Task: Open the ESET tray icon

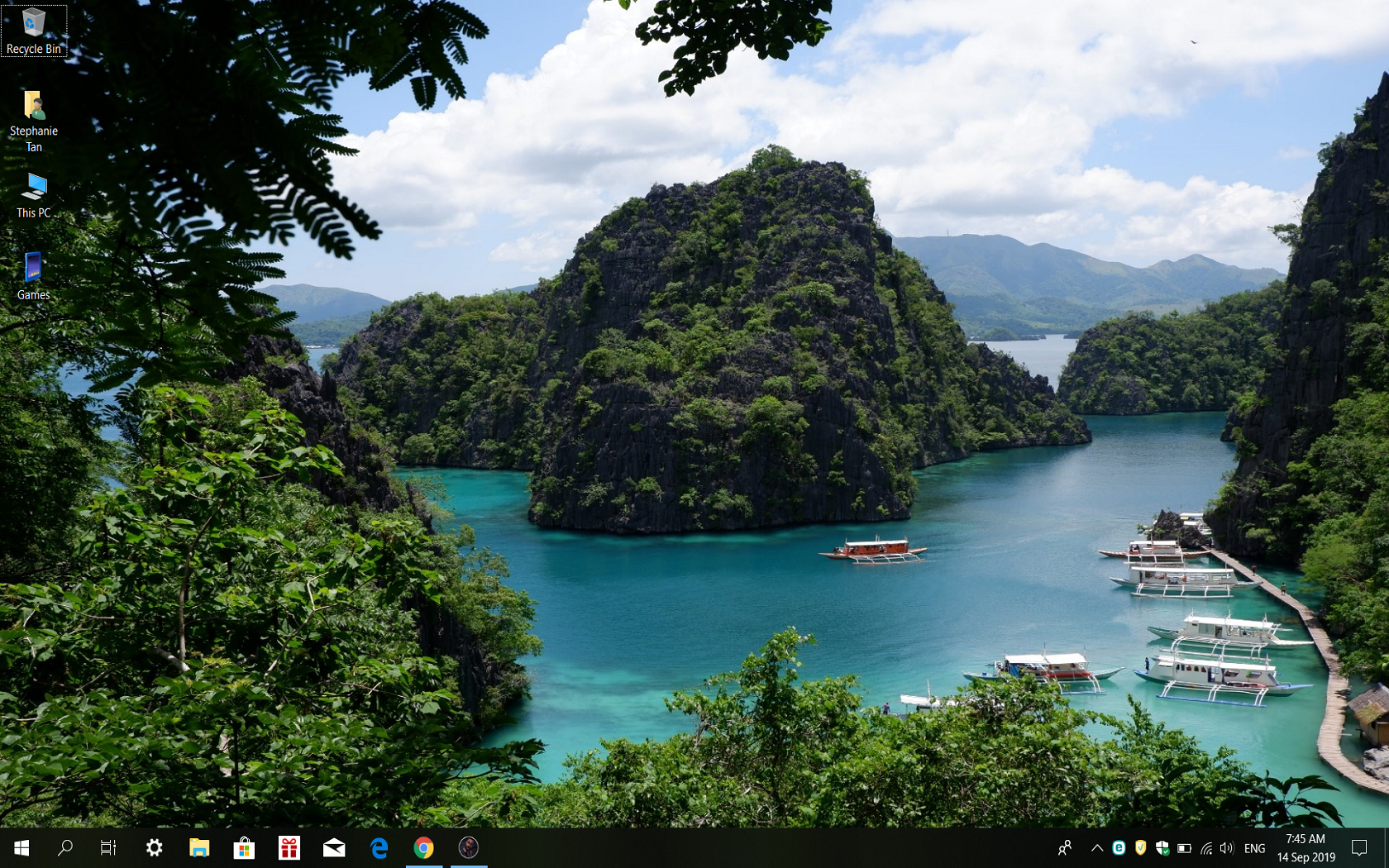Action: [x=1119, y=847]
